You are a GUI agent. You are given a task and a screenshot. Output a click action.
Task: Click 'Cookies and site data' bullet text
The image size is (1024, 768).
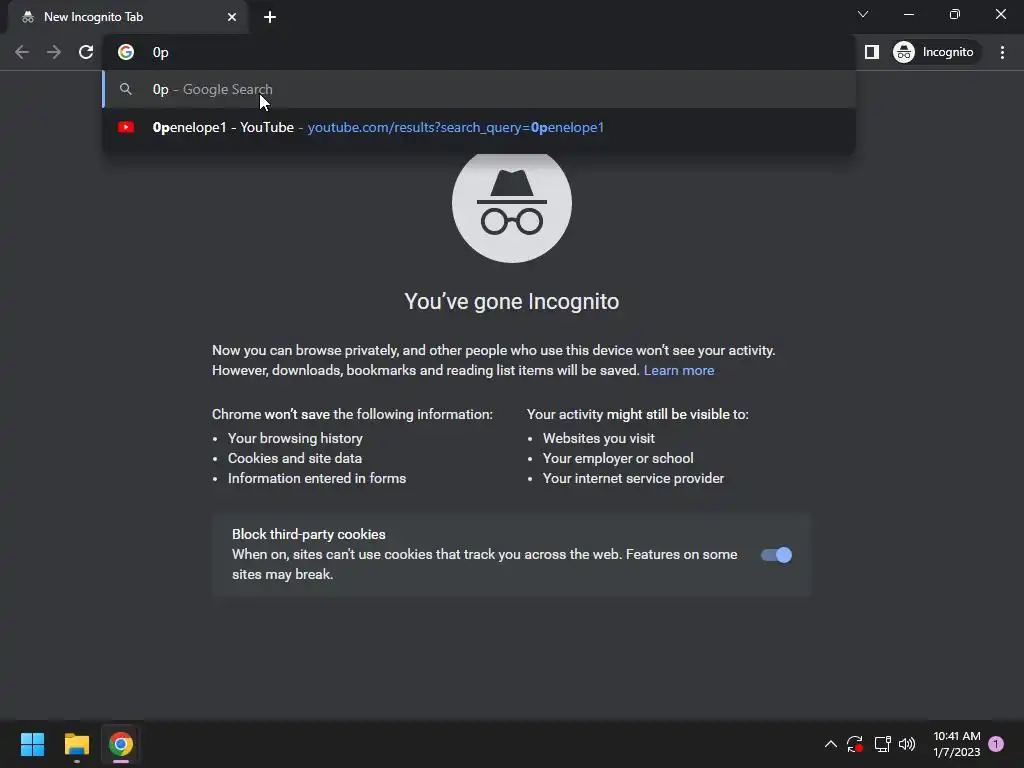(295, 458)
